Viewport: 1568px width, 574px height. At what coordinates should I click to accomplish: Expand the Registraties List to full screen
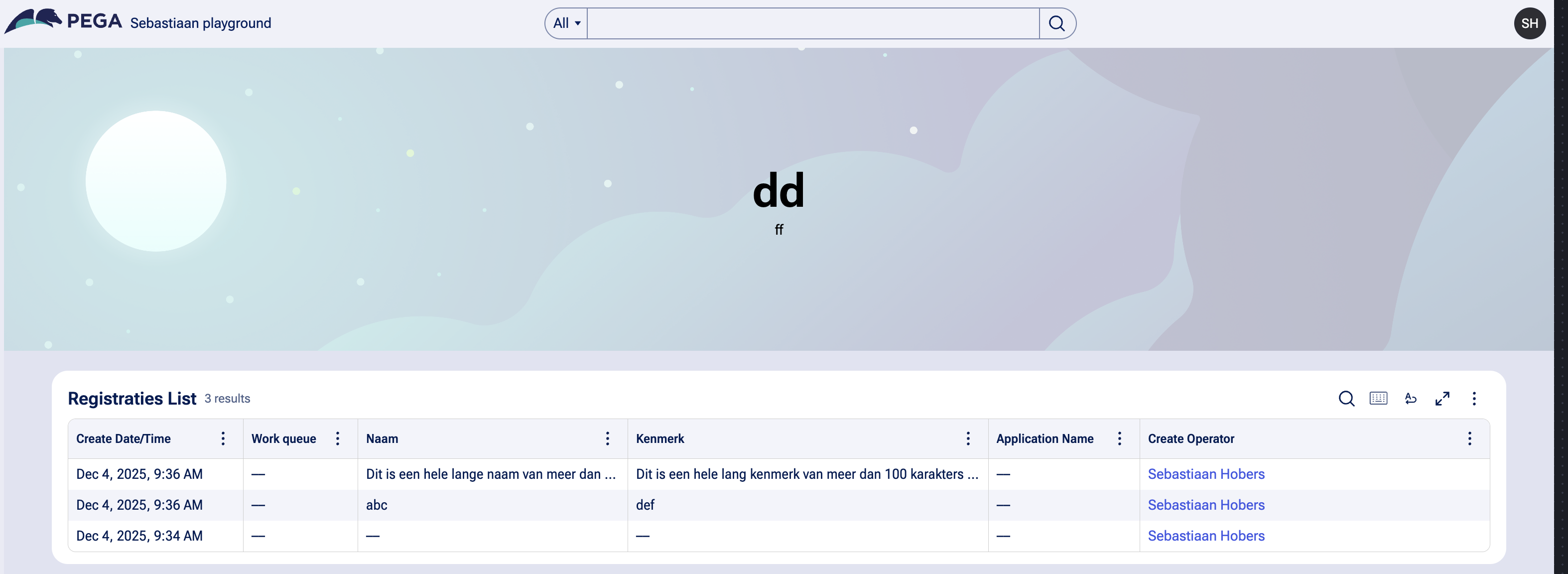(1442, 399)
